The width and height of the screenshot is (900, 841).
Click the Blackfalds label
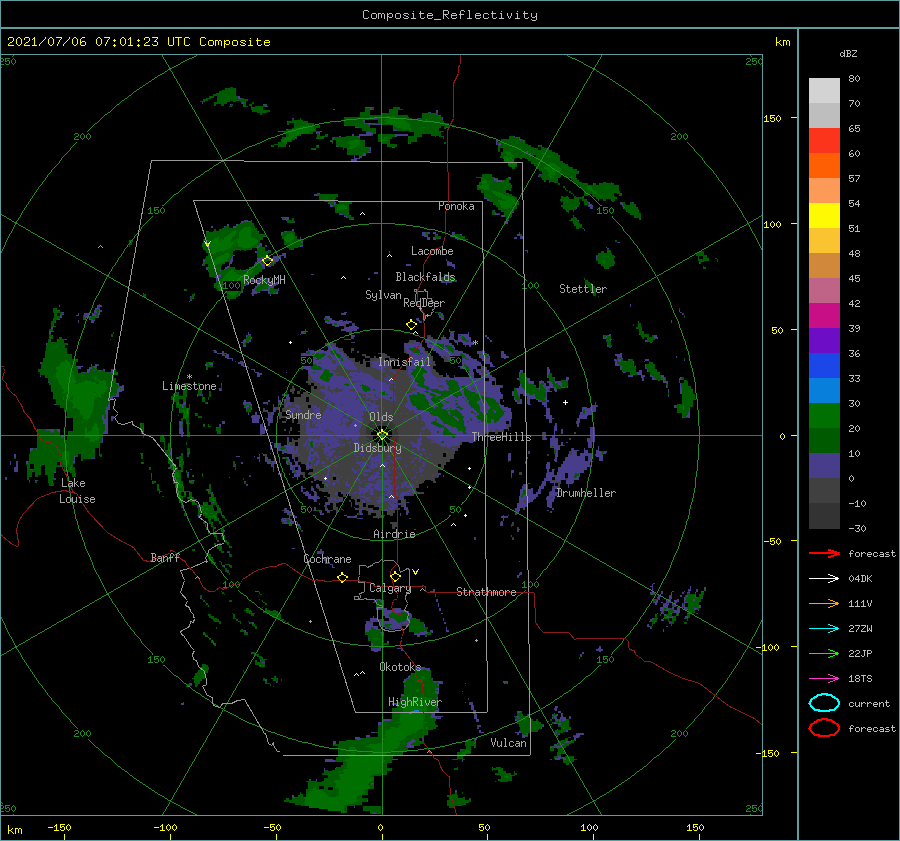pyautogui.click(x=425, y=277)
